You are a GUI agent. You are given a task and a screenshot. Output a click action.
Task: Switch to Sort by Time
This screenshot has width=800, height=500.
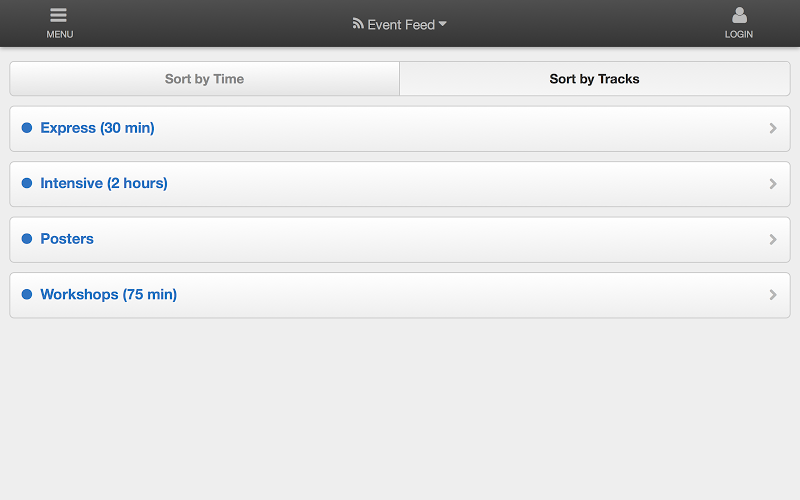pos(205,79)
